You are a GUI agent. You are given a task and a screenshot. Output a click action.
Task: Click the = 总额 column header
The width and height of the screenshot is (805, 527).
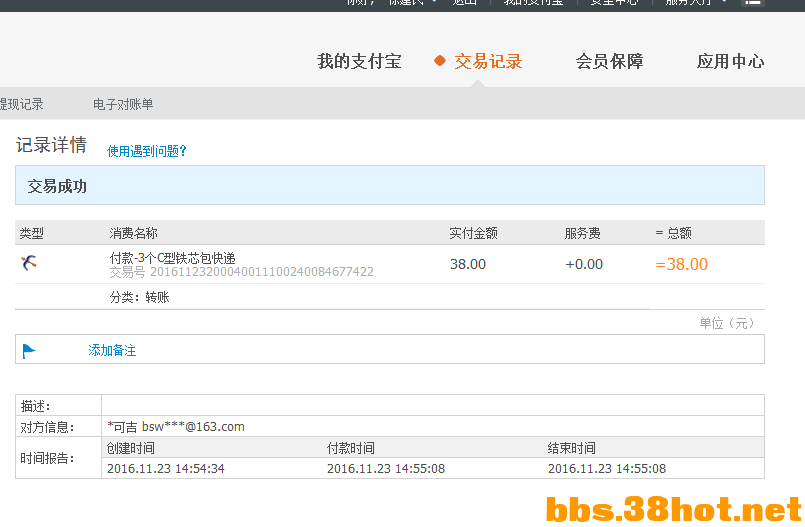[674, 233]
